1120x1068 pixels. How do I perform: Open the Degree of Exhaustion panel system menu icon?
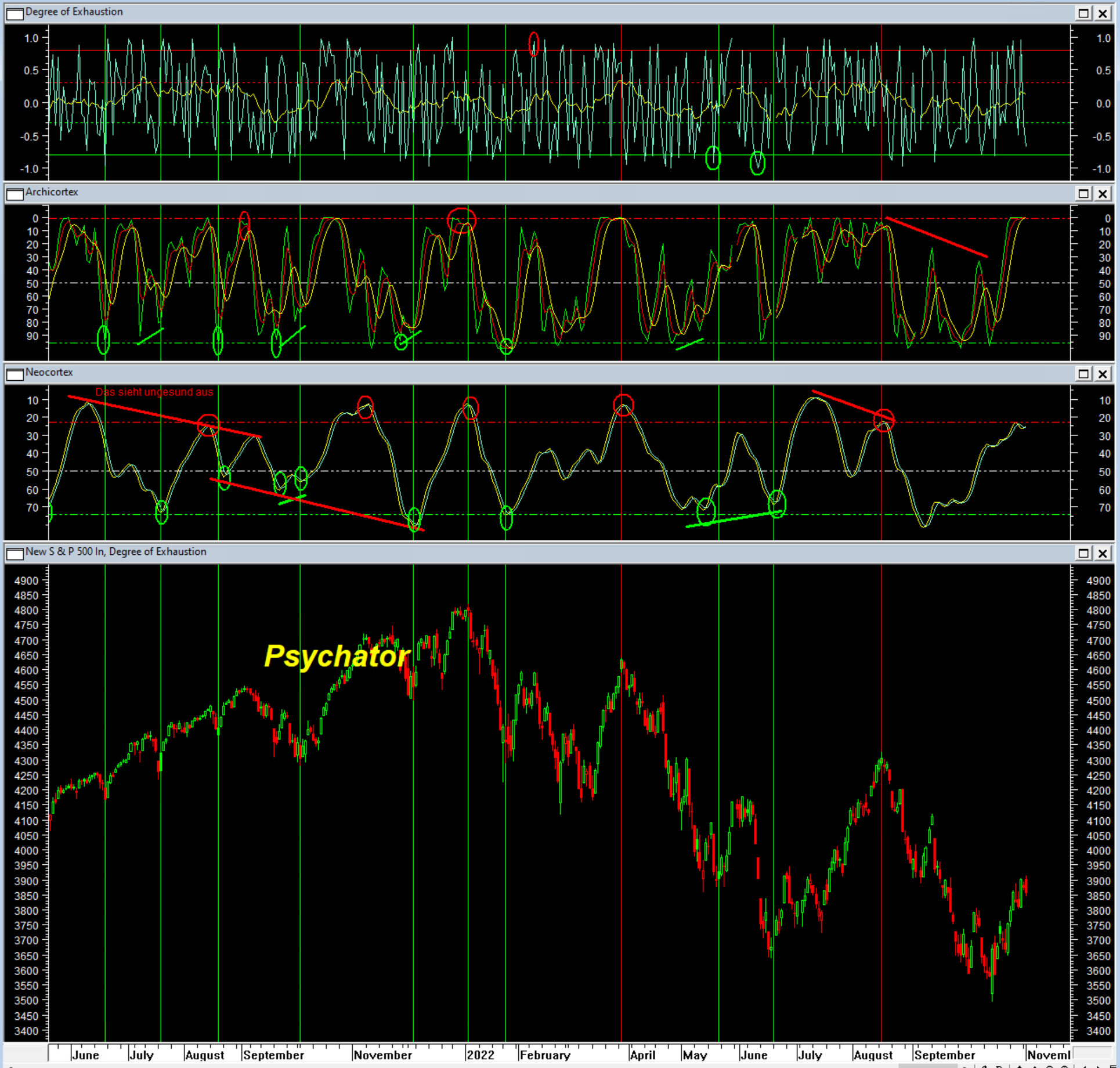click(15, 13)
